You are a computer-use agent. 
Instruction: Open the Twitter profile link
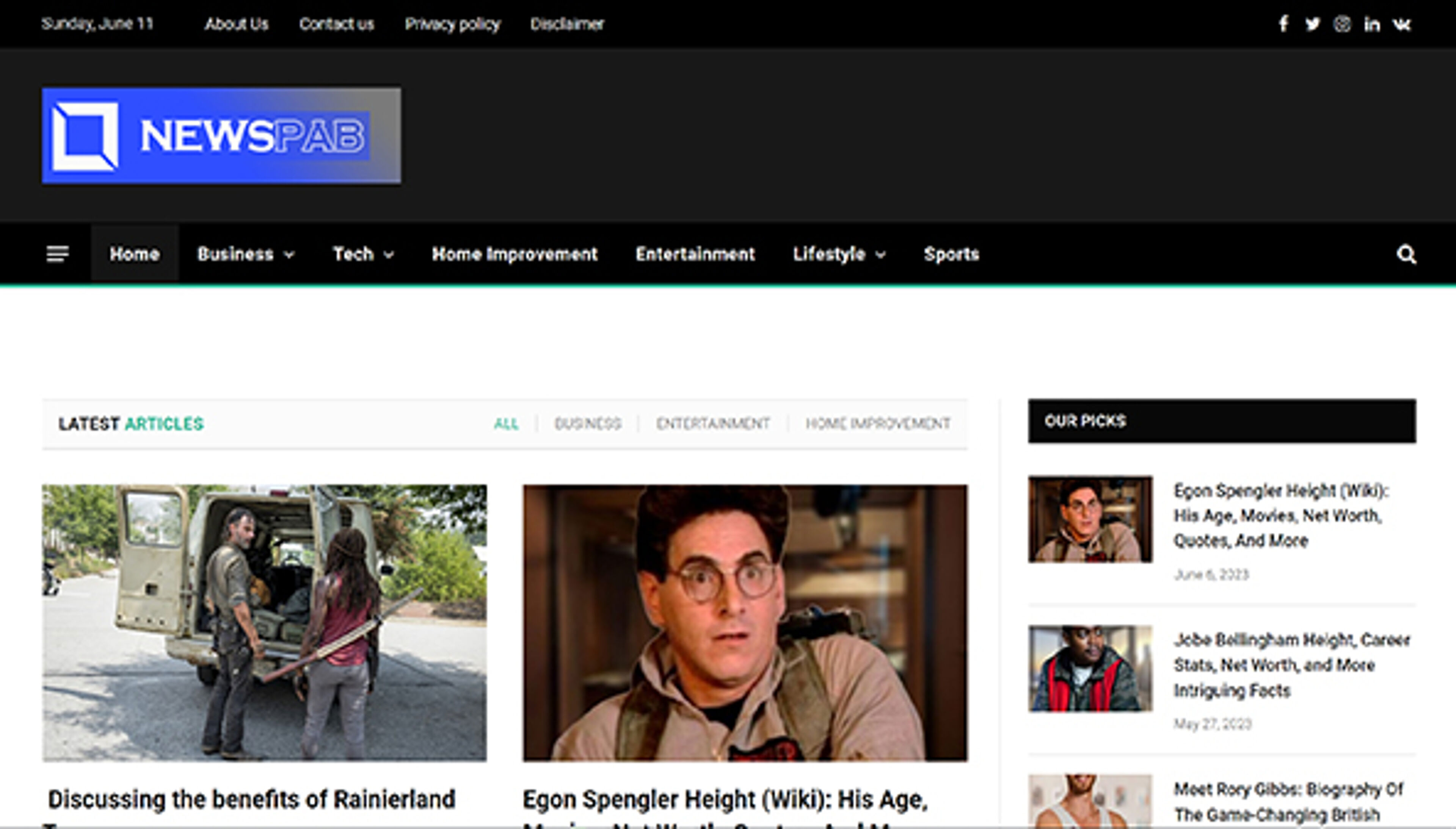point(1313,24)
